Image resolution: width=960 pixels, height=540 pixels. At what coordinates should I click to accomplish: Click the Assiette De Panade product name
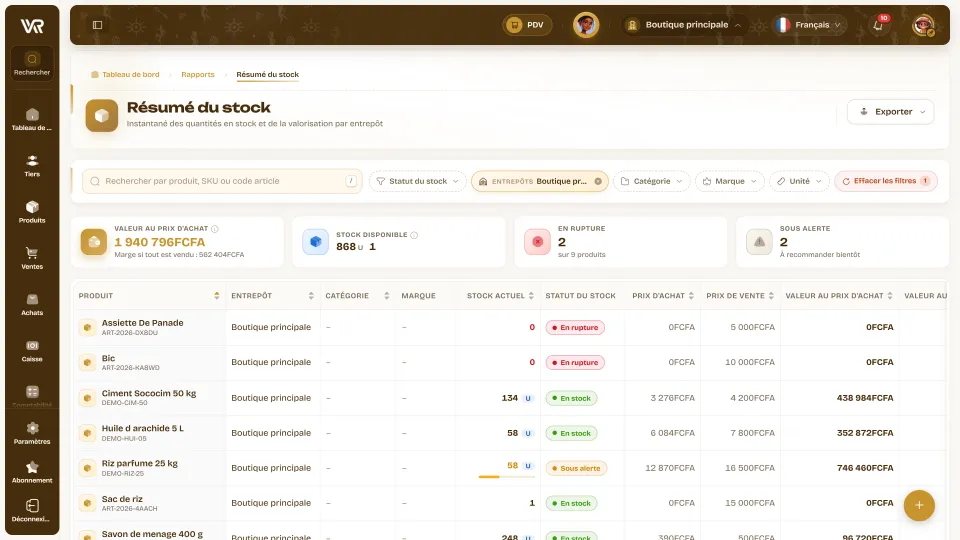(142, 323)
